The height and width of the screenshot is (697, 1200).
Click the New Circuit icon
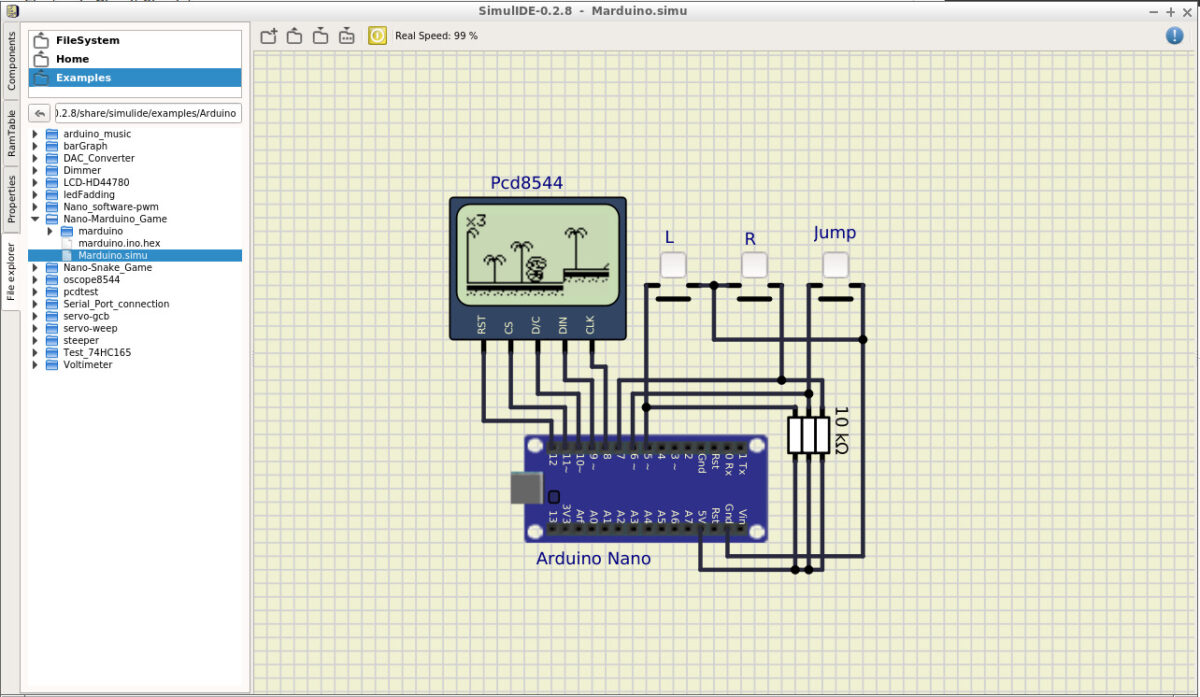tap(268, 35)
